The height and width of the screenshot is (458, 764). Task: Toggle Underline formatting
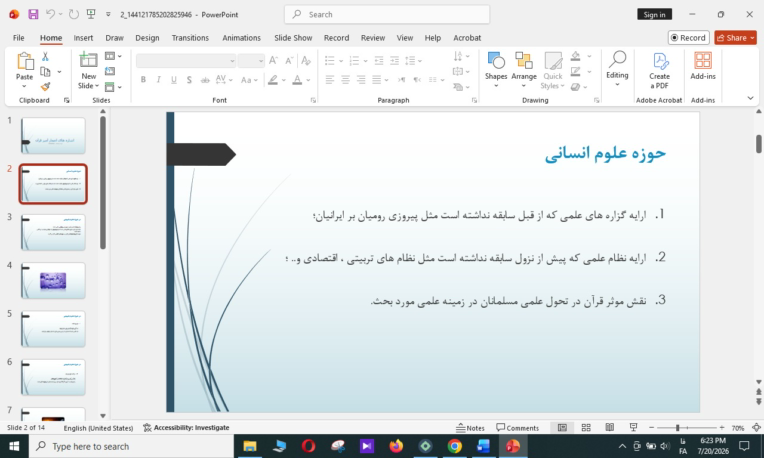(174, 79)
